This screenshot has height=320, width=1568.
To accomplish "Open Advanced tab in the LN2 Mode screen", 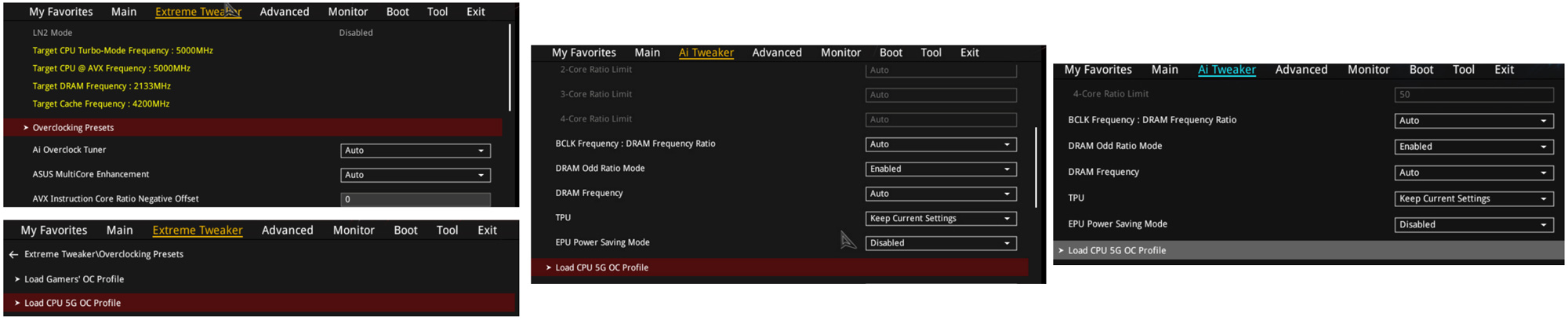I will pos(285,12).
